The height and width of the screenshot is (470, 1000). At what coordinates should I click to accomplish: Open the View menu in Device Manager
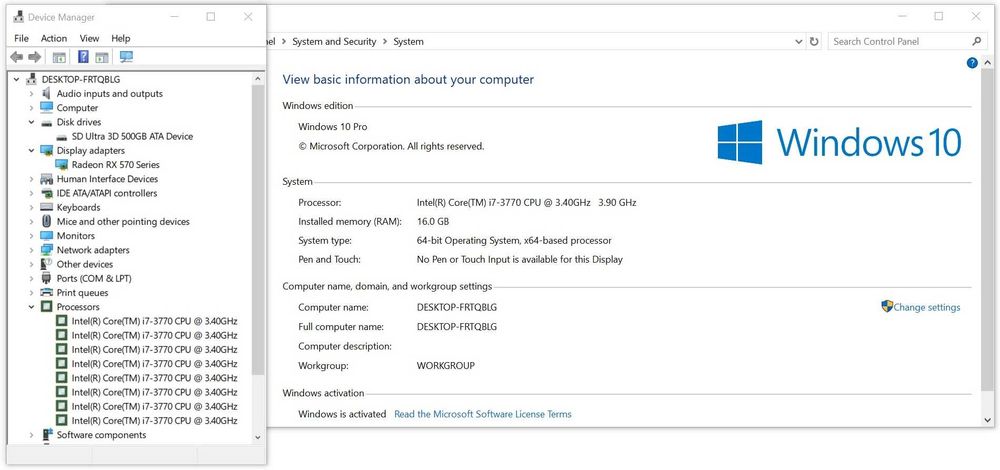point(89,38)
